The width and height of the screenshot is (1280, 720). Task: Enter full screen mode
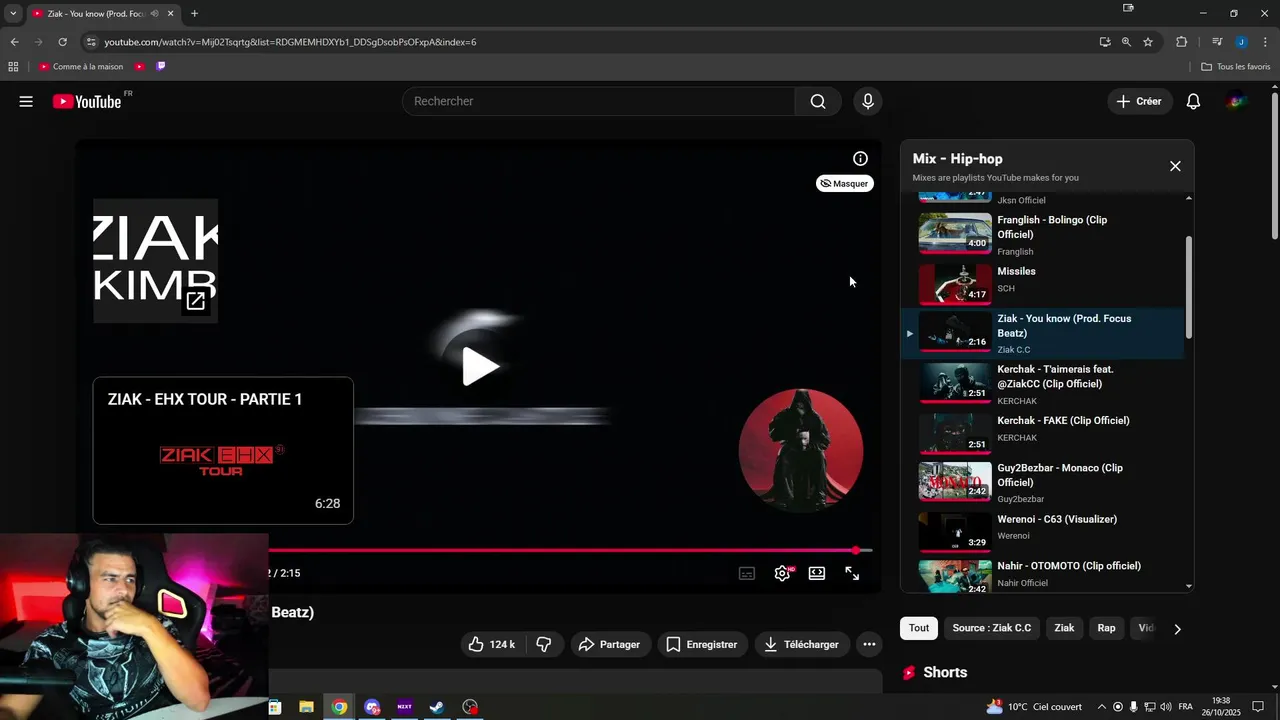click(852, 573)
